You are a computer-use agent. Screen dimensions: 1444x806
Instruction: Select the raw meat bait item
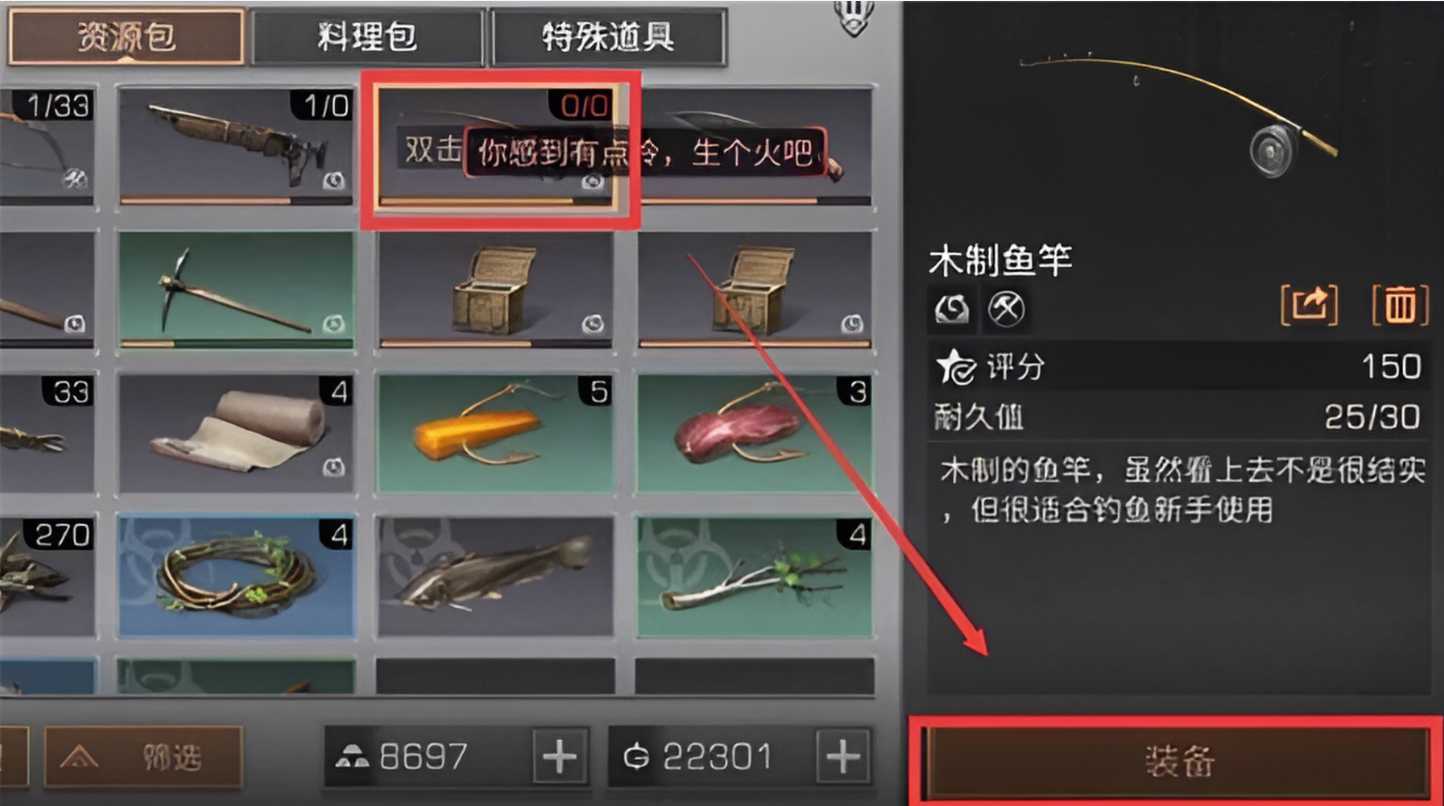coord(755,434)
